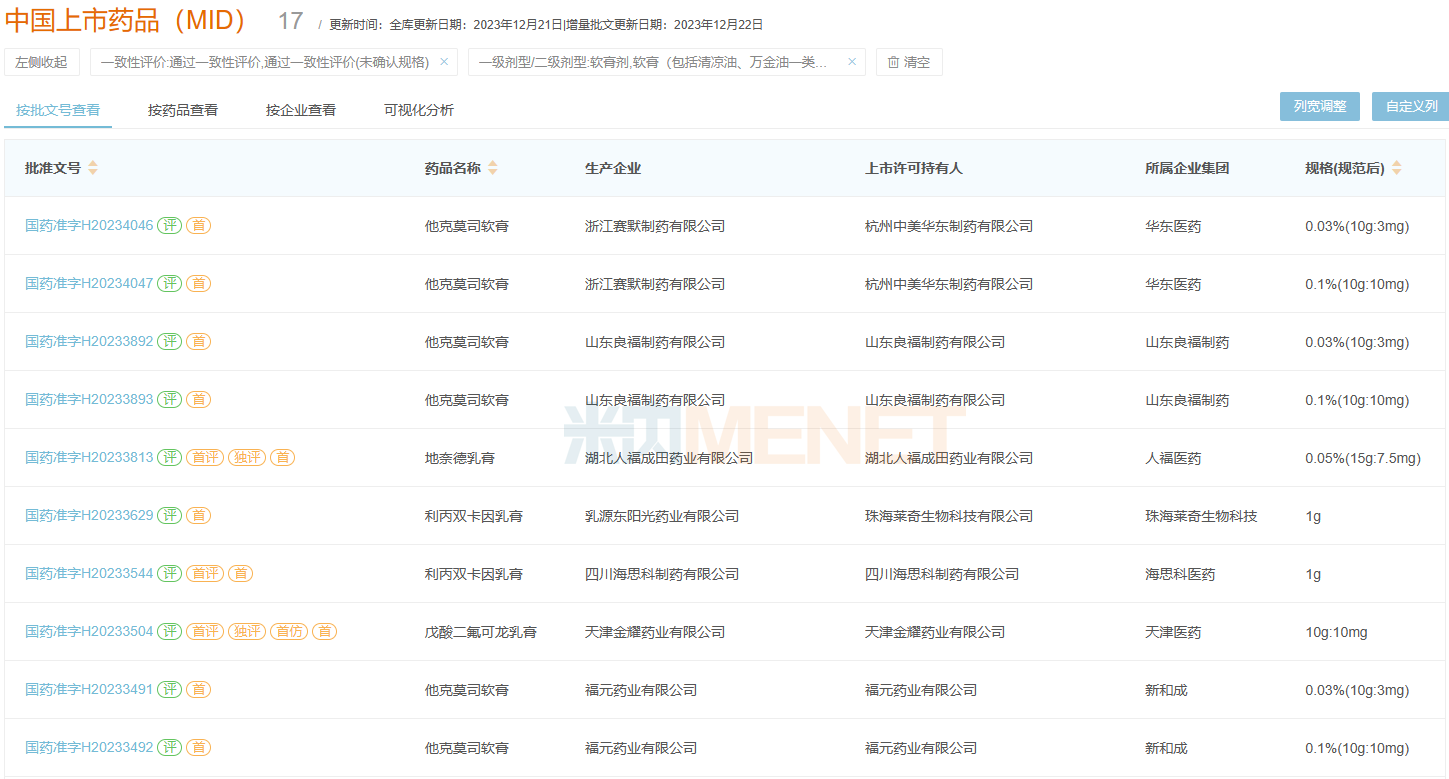Viewport: 1449px width, 779px height.
Task: Open 列宽调整 column width settings
Action: (1320, 107)
